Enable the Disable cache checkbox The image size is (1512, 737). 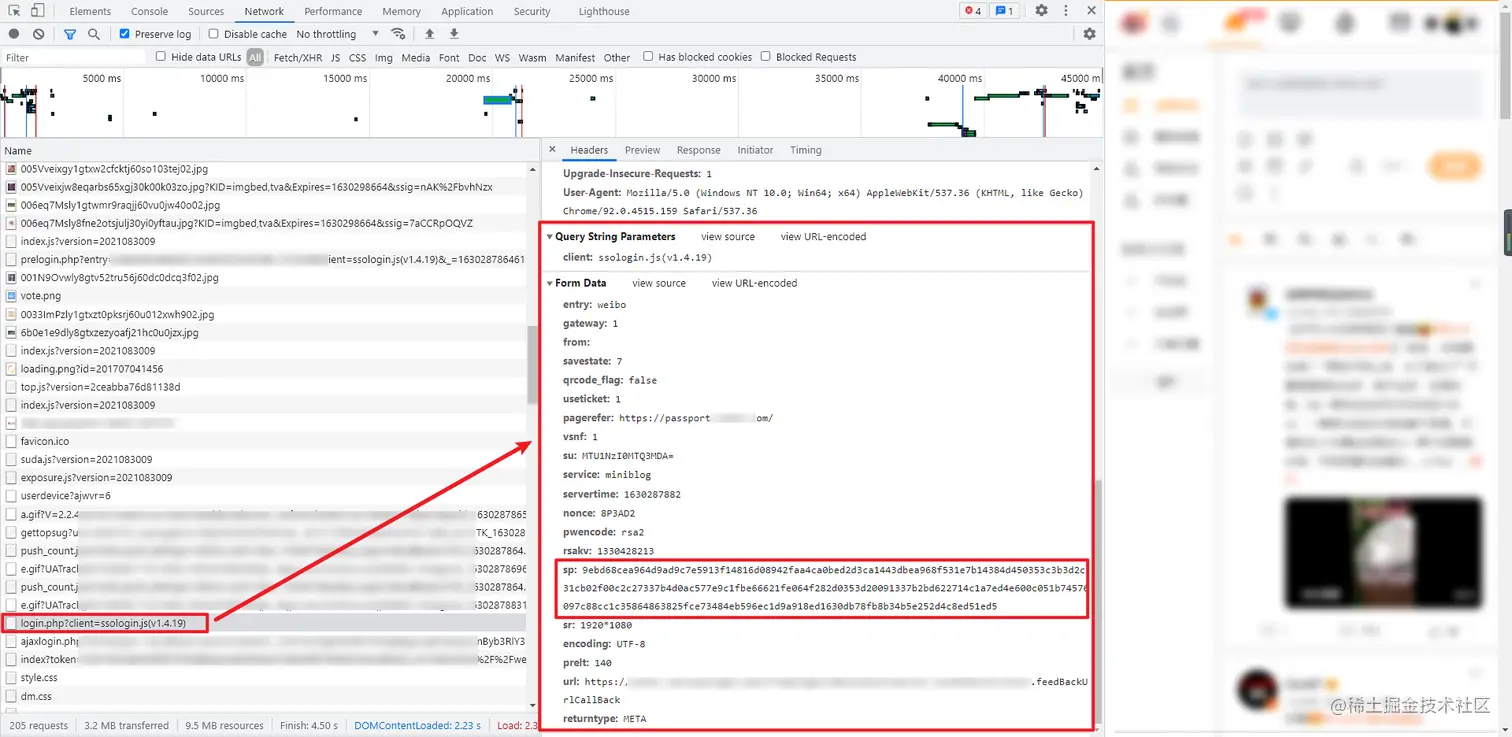pos(213,34)
